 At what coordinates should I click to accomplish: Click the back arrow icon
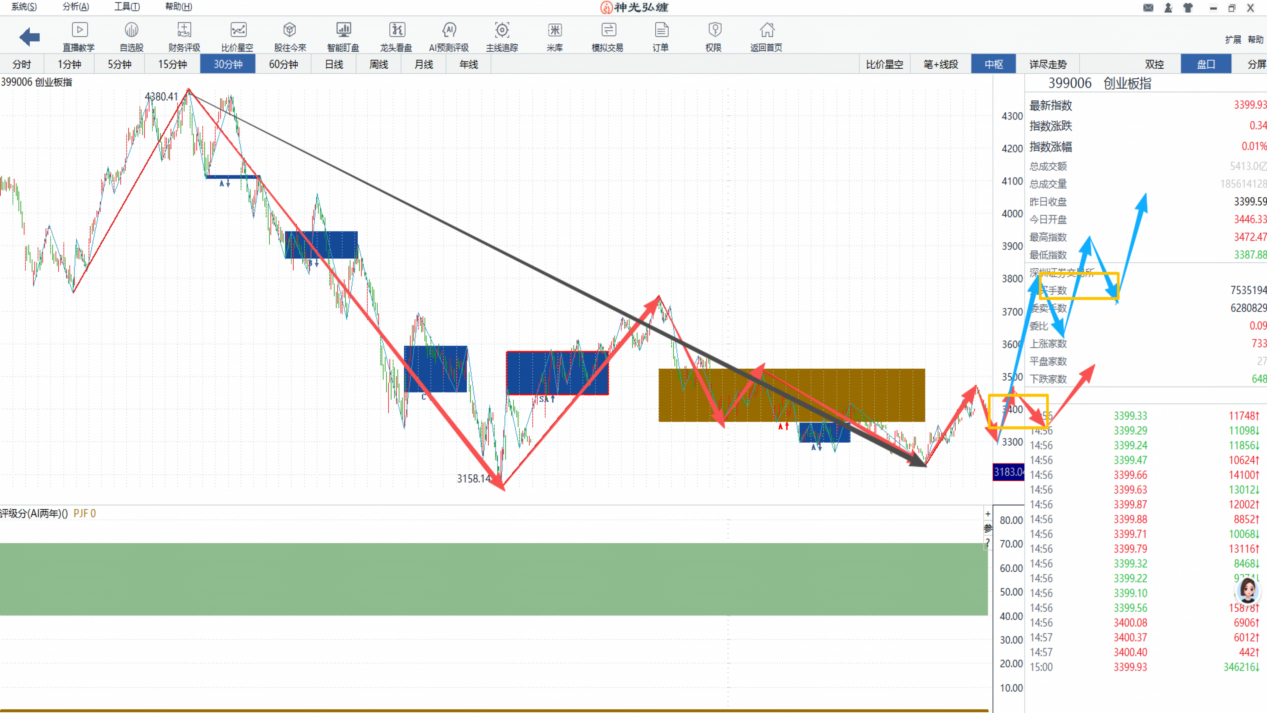click(30, 37)
